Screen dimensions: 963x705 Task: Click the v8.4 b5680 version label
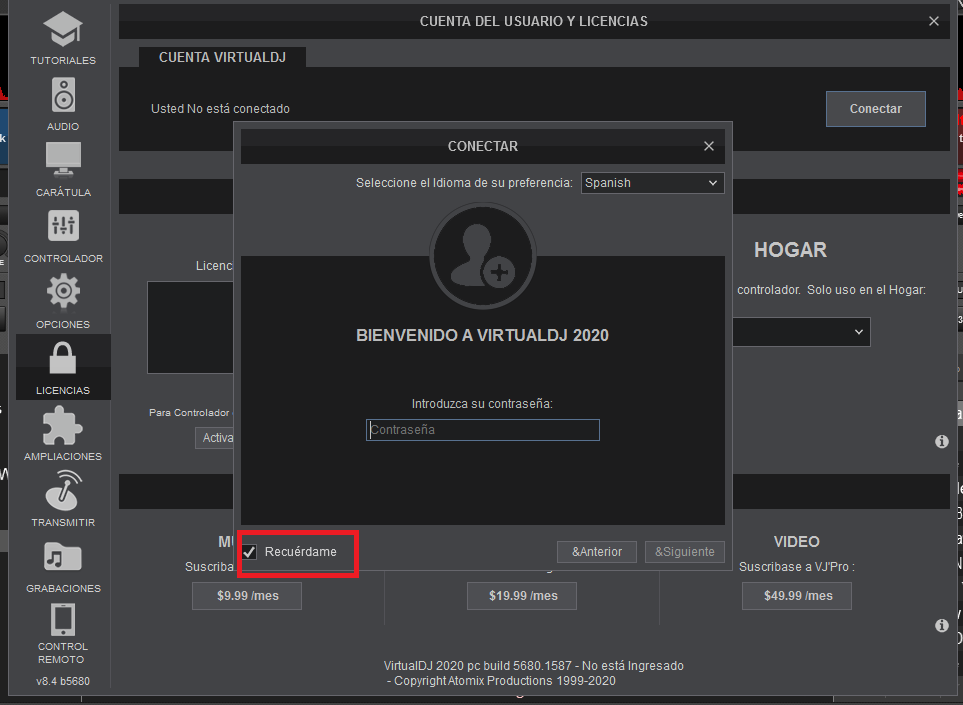(63, 681)
